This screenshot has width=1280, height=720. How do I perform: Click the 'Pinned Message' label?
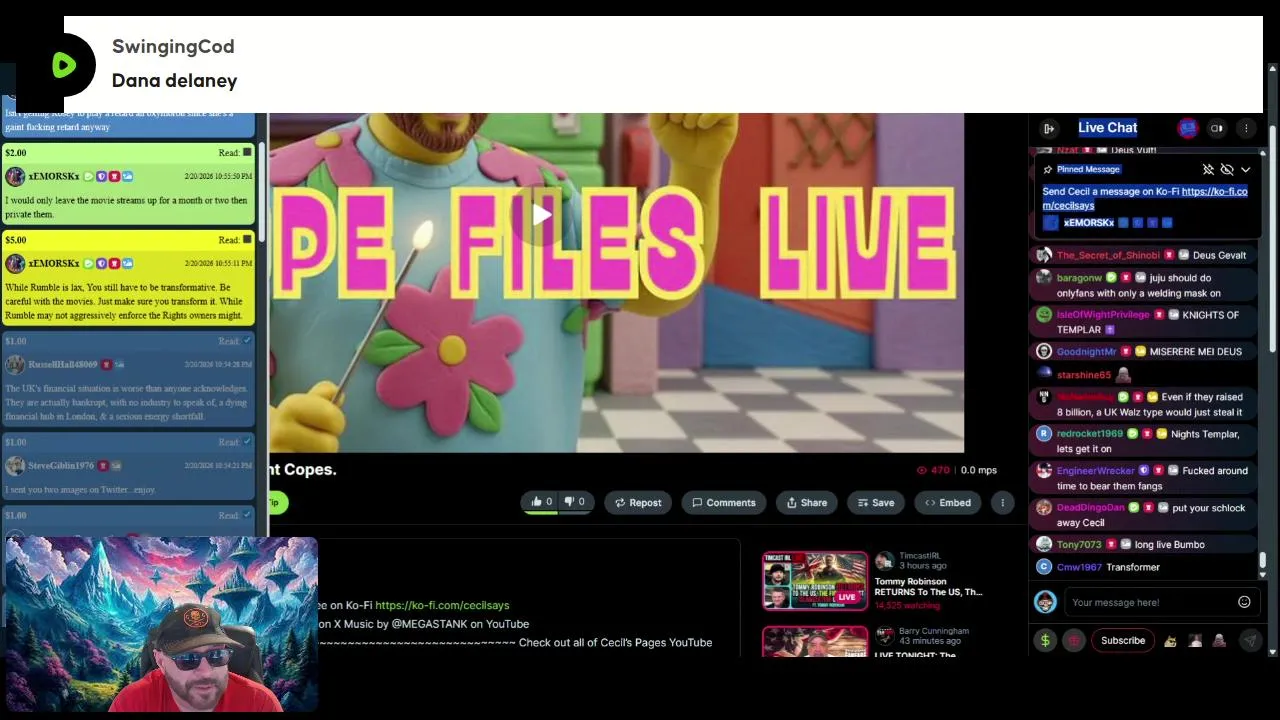tap(1088, 169)
